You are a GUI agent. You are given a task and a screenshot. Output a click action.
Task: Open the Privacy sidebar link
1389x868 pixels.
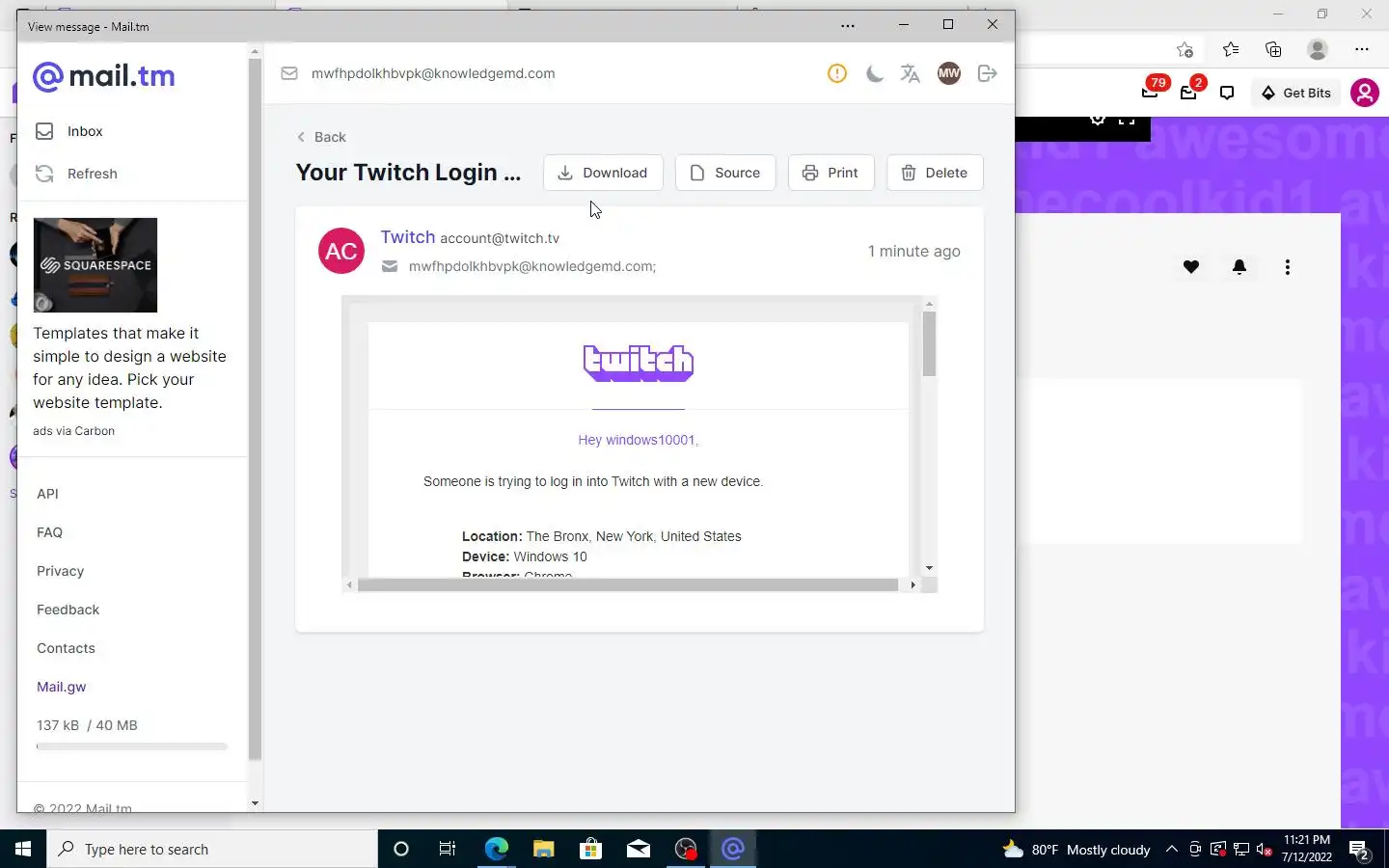tap(60, 571)
